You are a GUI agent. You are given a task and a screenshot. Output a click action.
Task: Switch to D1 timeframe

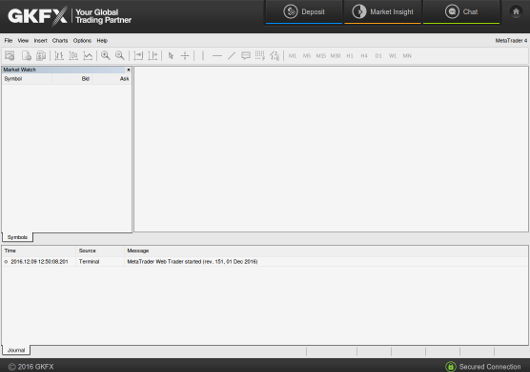click(x=378, y=56)
